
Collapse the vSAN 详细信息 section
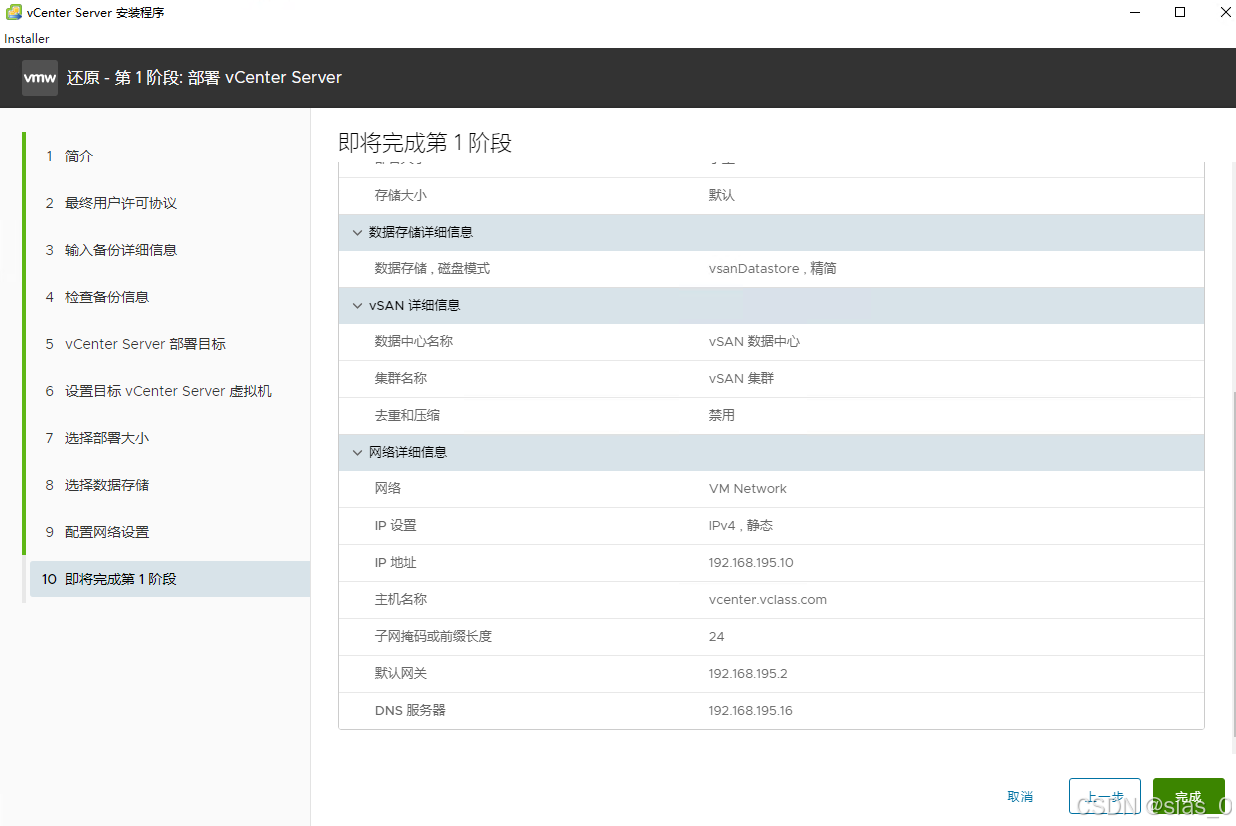coord(357,305)
